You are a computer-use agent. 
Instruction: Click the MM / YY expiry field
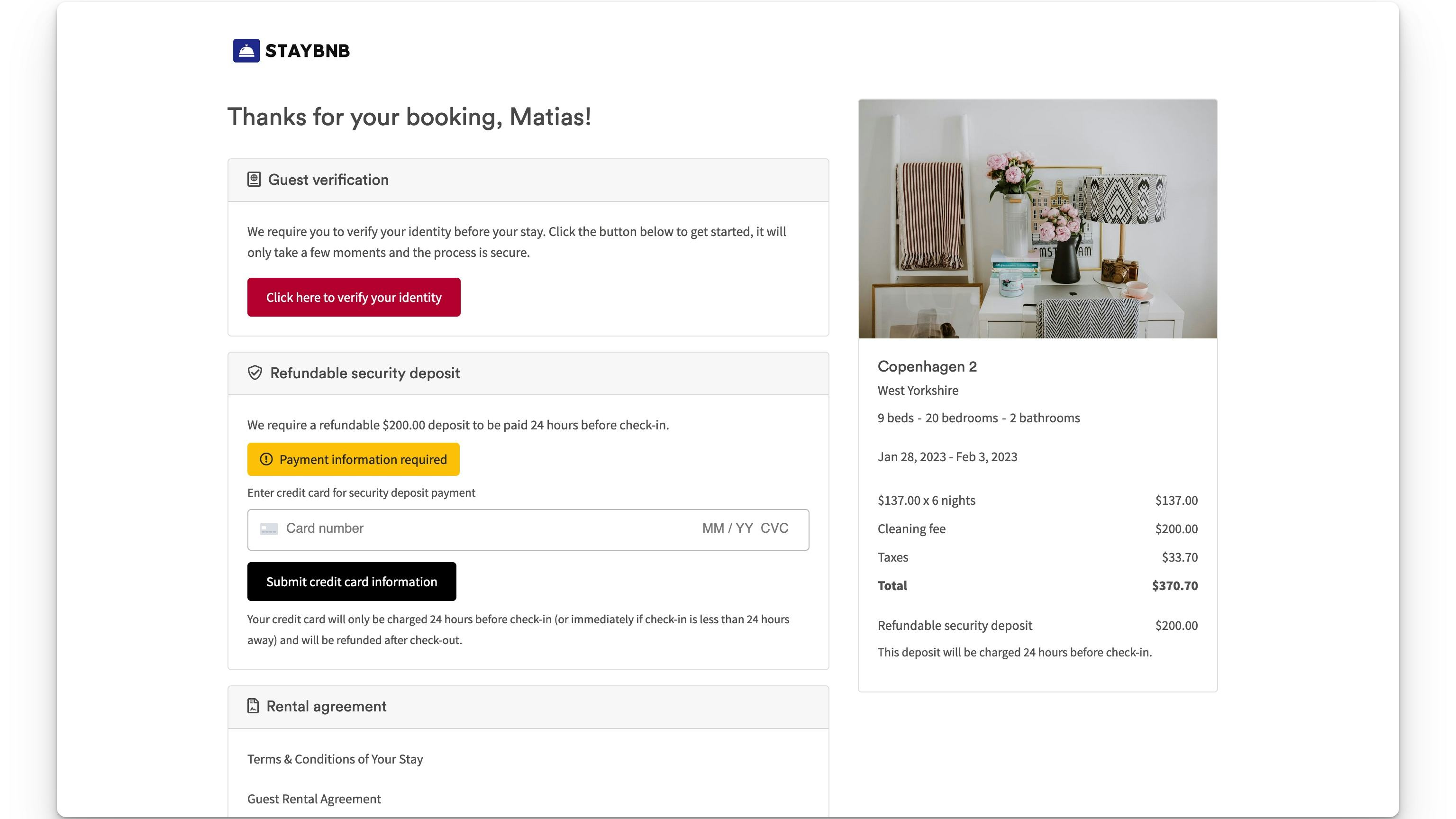click(x=728, y=528)
